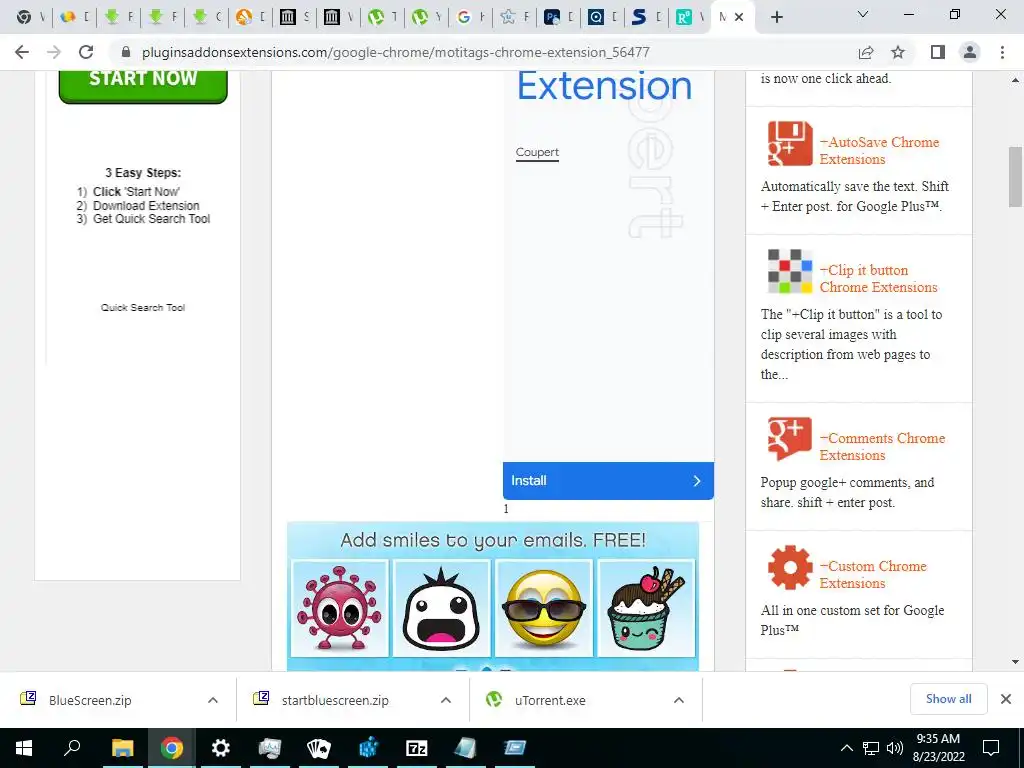This screenshot has height=768, width=1024.
Task: Open the network icon in the tray
Action: tap(871, 748)
